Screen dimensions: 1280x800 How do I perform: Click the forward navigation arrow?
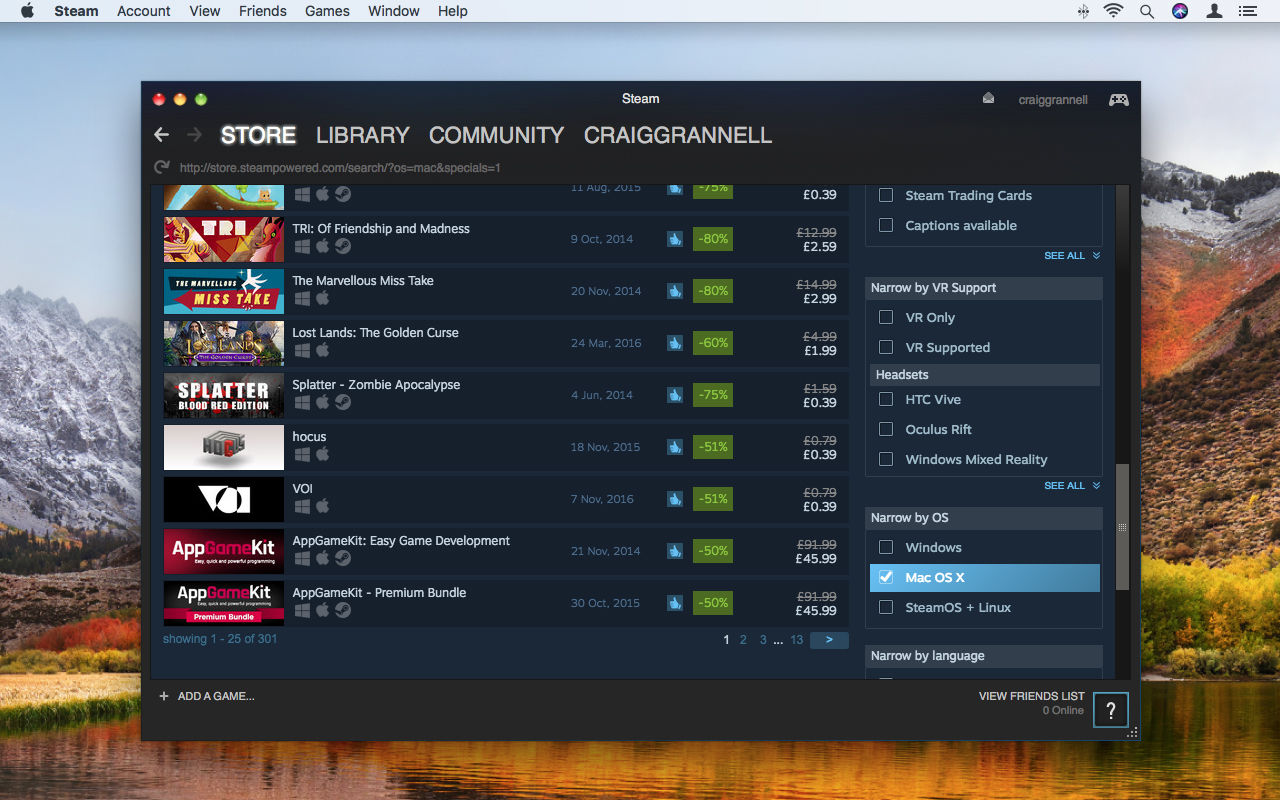coord(192,134)
